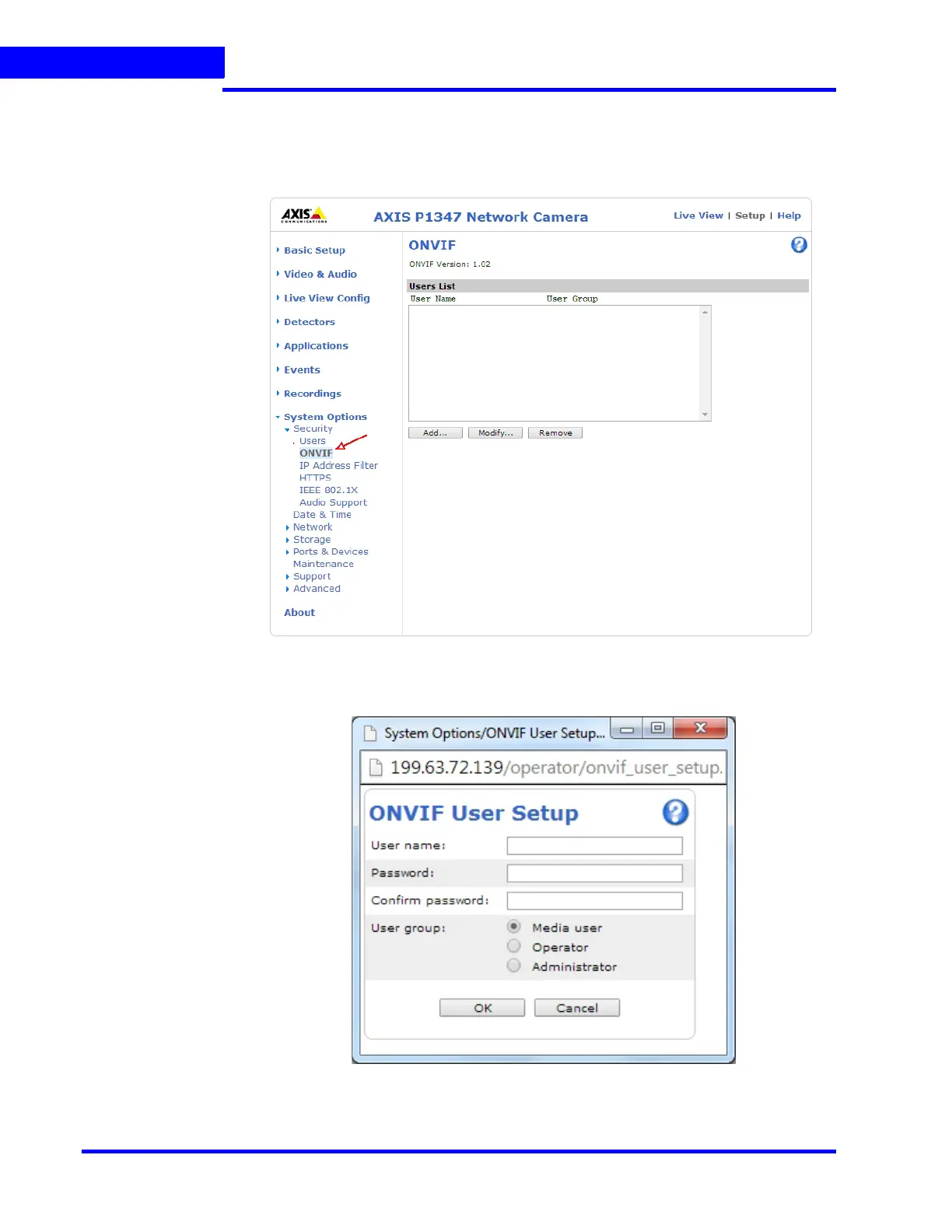This screenshot has width=952, height=1232.
Task: Select ONVIF in the Security submenu
Action: [x=316, y=453]
